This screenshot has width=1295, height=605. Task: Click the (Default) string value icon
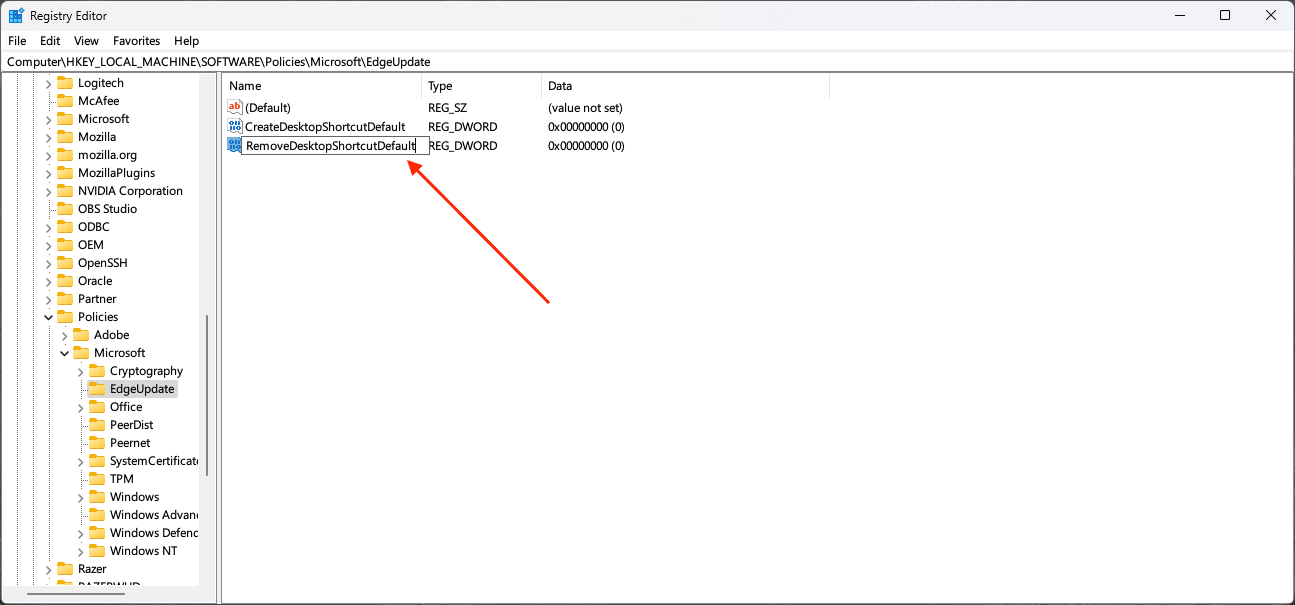(235, 107)
